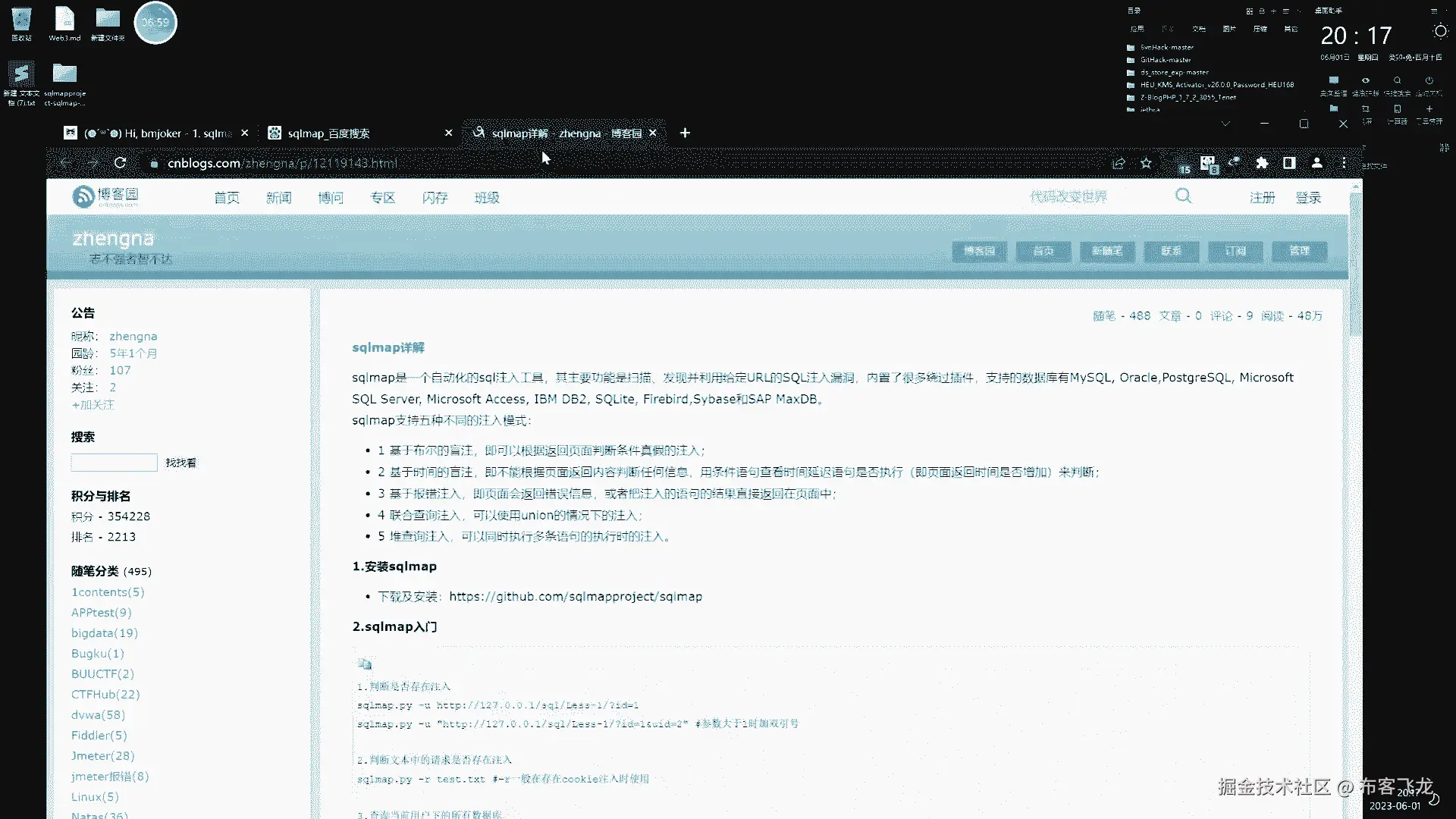Expand the tab search chevron
This screenshot has width=1456, height=819.
point(1225,124)
